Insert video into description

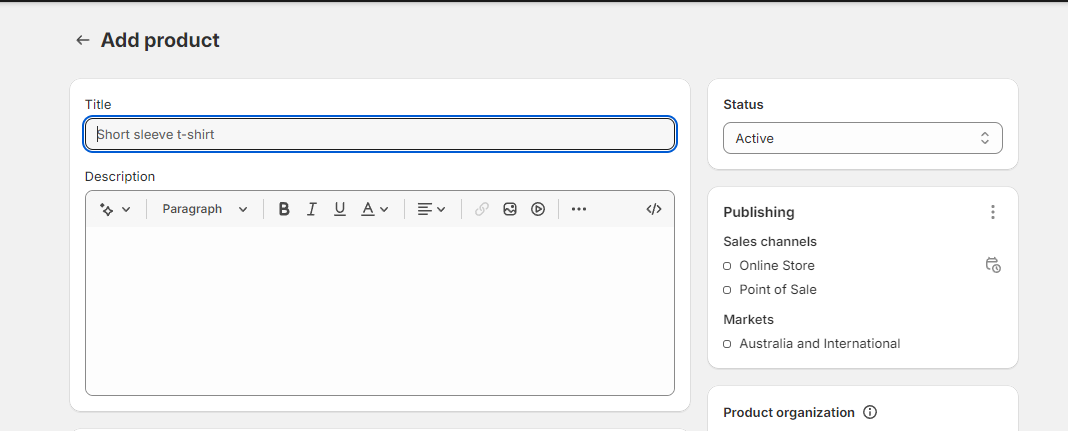[x=538, y=209]
